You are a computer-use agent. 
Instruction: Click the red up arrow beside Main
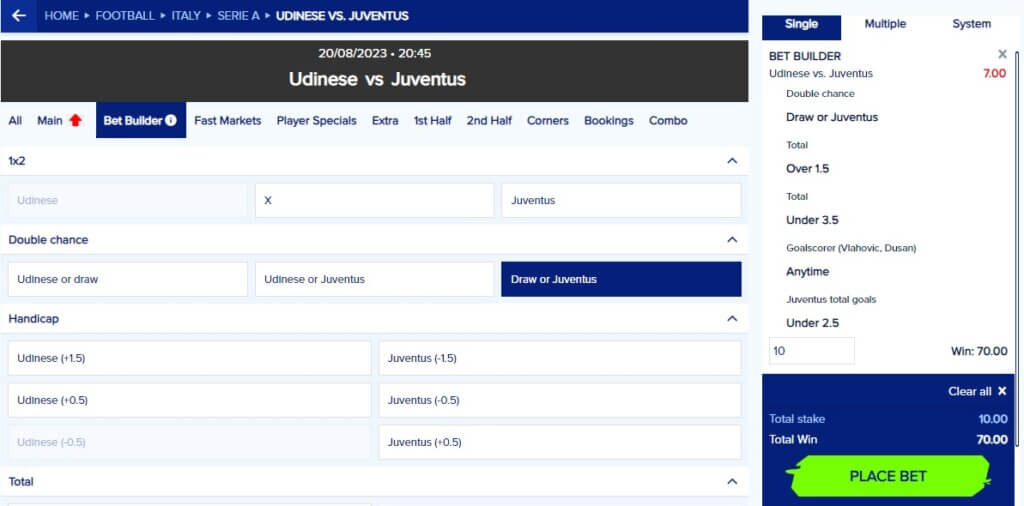pyautogui.click(x=76, y=120)
